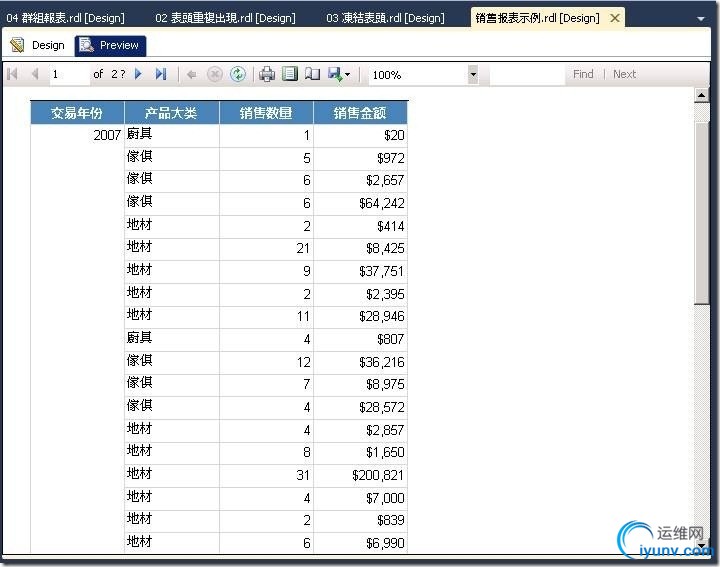Select the $2,857 amount cell

coord(360,430)
